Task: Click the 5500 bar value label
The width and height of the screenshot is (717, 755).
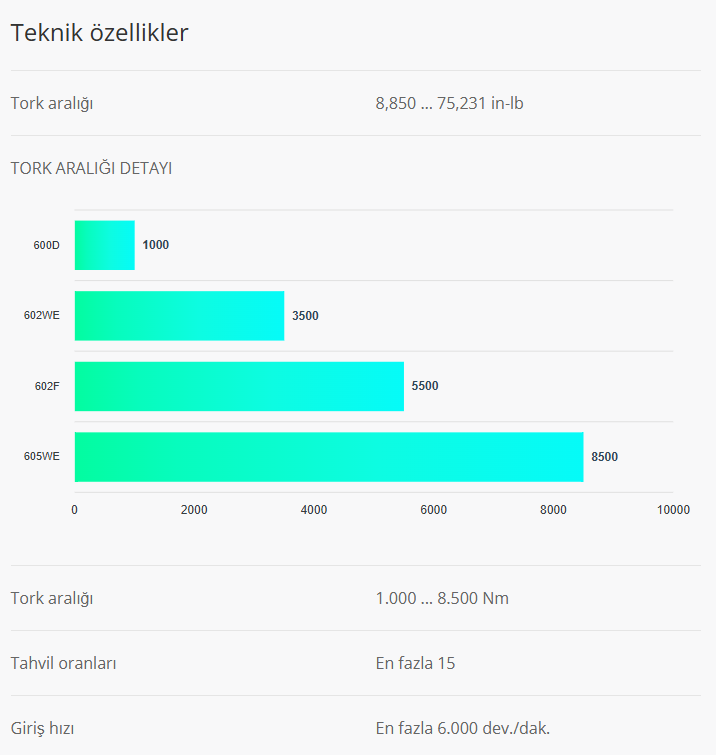Action: point(425,386)
